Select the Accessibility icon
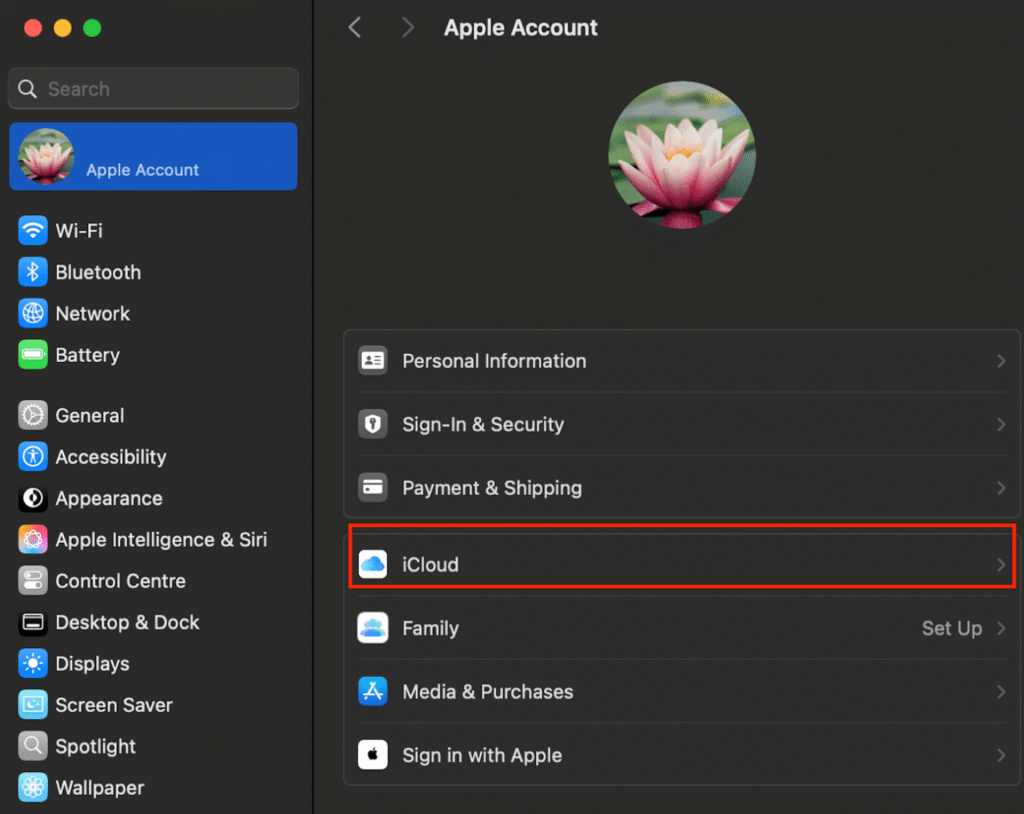Viewport: 1024px width, 814px height. [33, 457]
